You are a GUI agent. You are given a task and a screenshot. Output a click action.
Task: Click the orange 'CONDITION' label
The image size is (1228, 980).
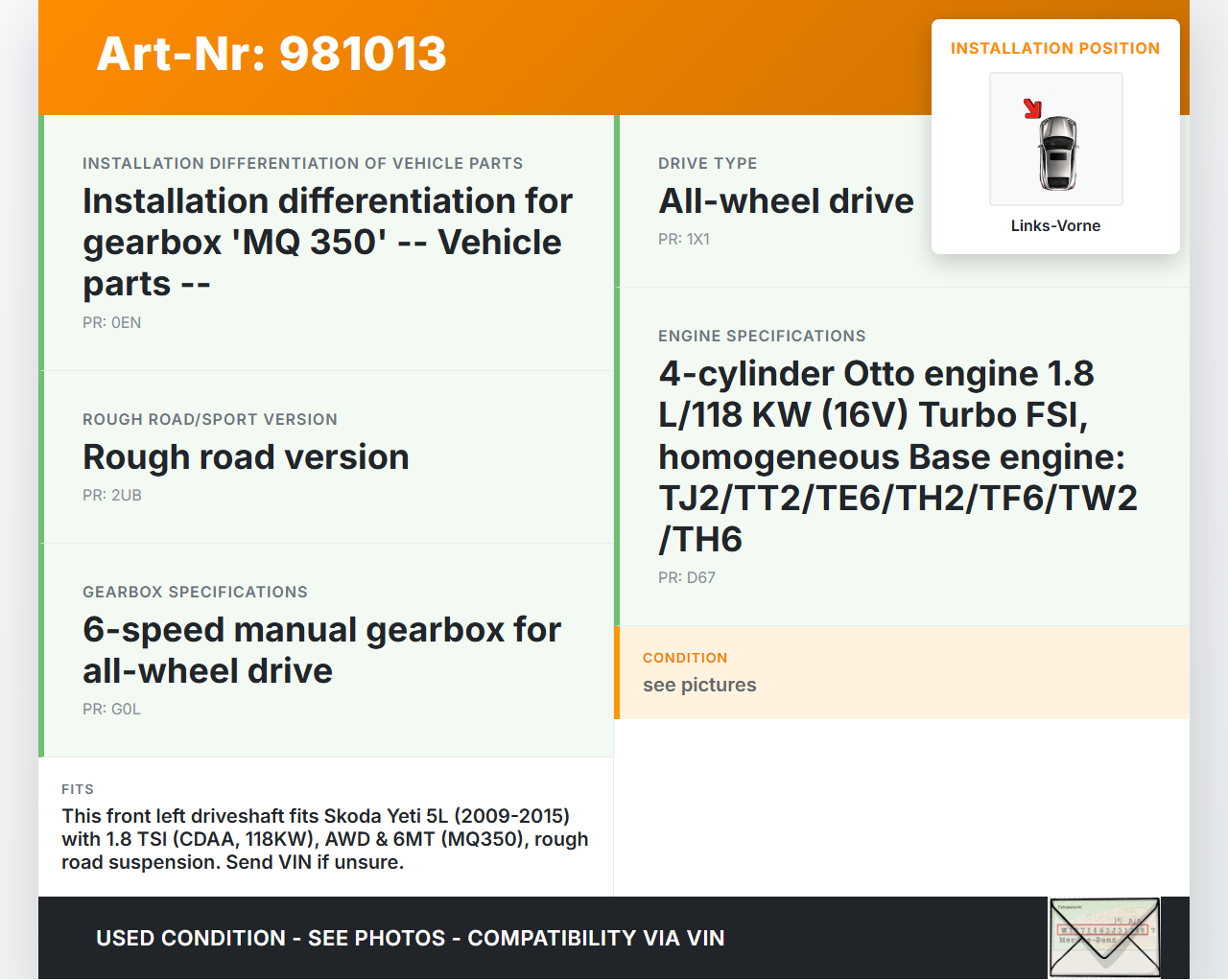click(685, 658)
